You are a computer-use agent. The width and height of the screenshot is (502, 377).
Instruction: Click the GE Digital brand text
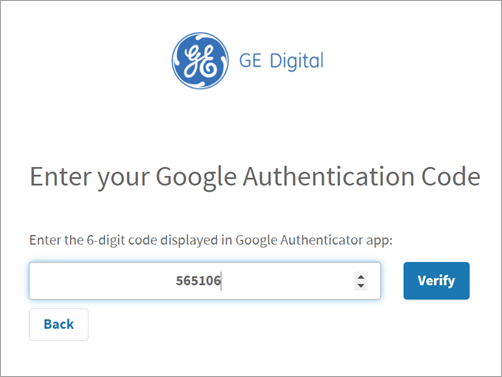pyautogui.click(x=281, y=61)
